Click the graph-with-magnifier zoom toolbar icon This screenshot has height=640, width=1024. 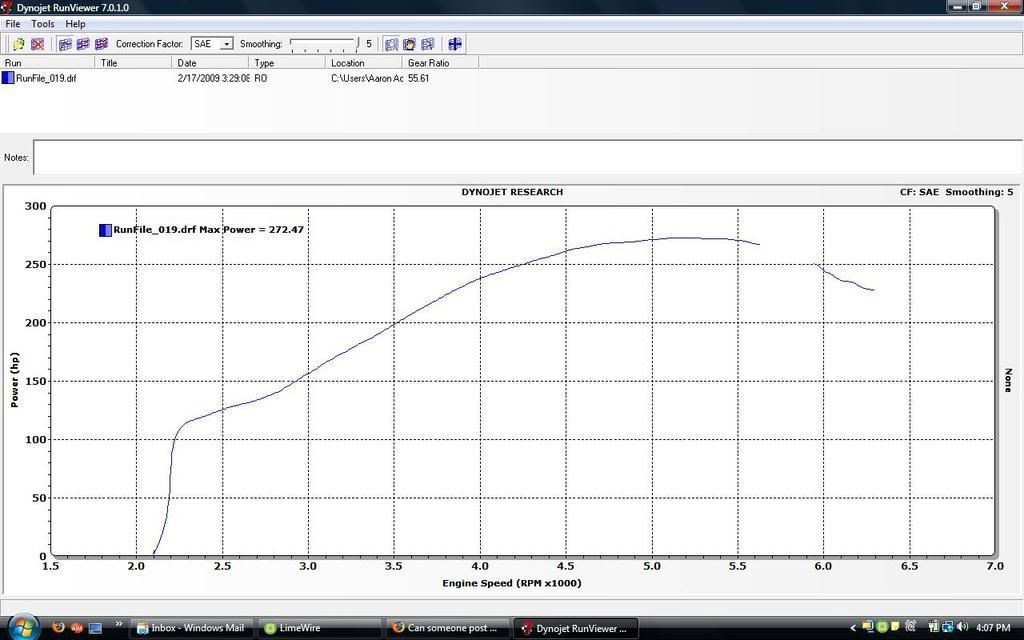click(391, 43)
